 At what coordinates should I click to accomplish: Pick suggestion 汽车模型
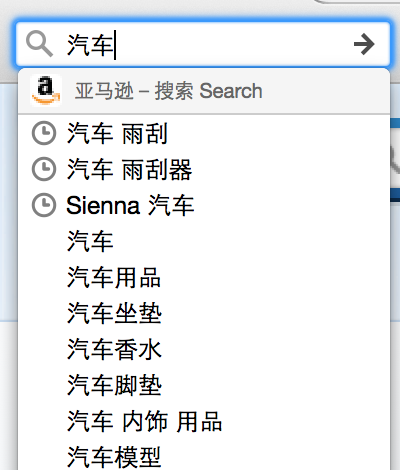click(204, 457)
